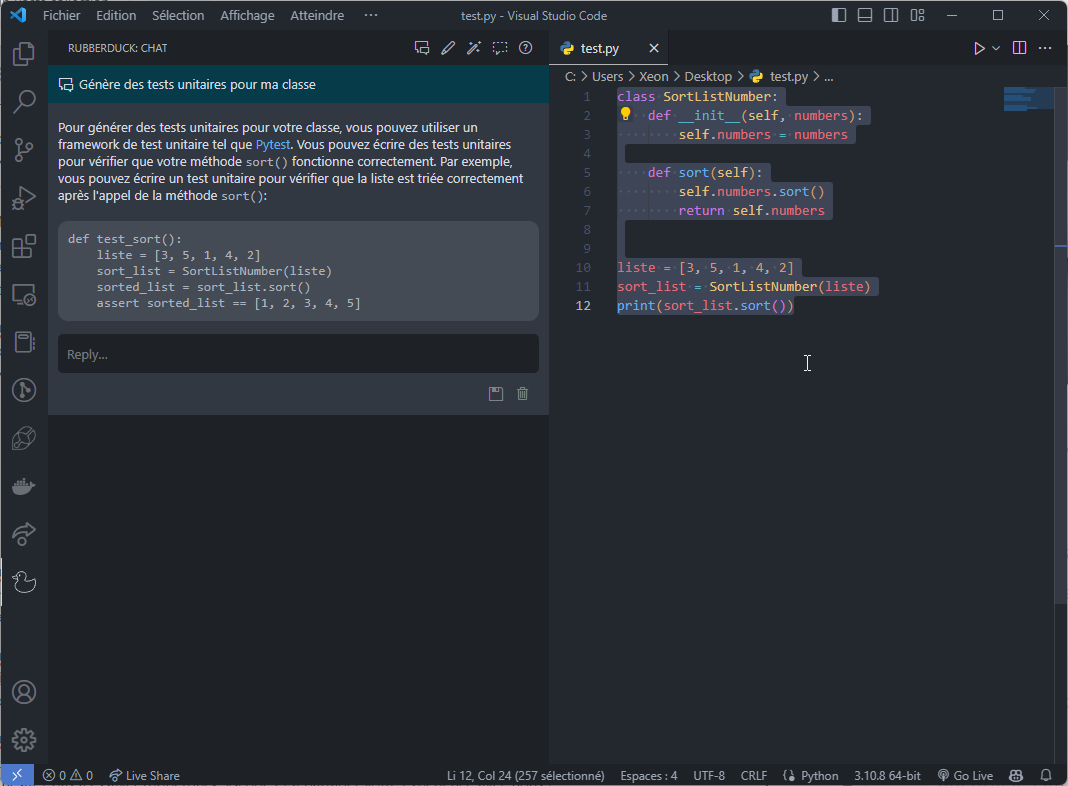Open the Search view
This screenshot has height=786, width=1068.
coord(24,101)
